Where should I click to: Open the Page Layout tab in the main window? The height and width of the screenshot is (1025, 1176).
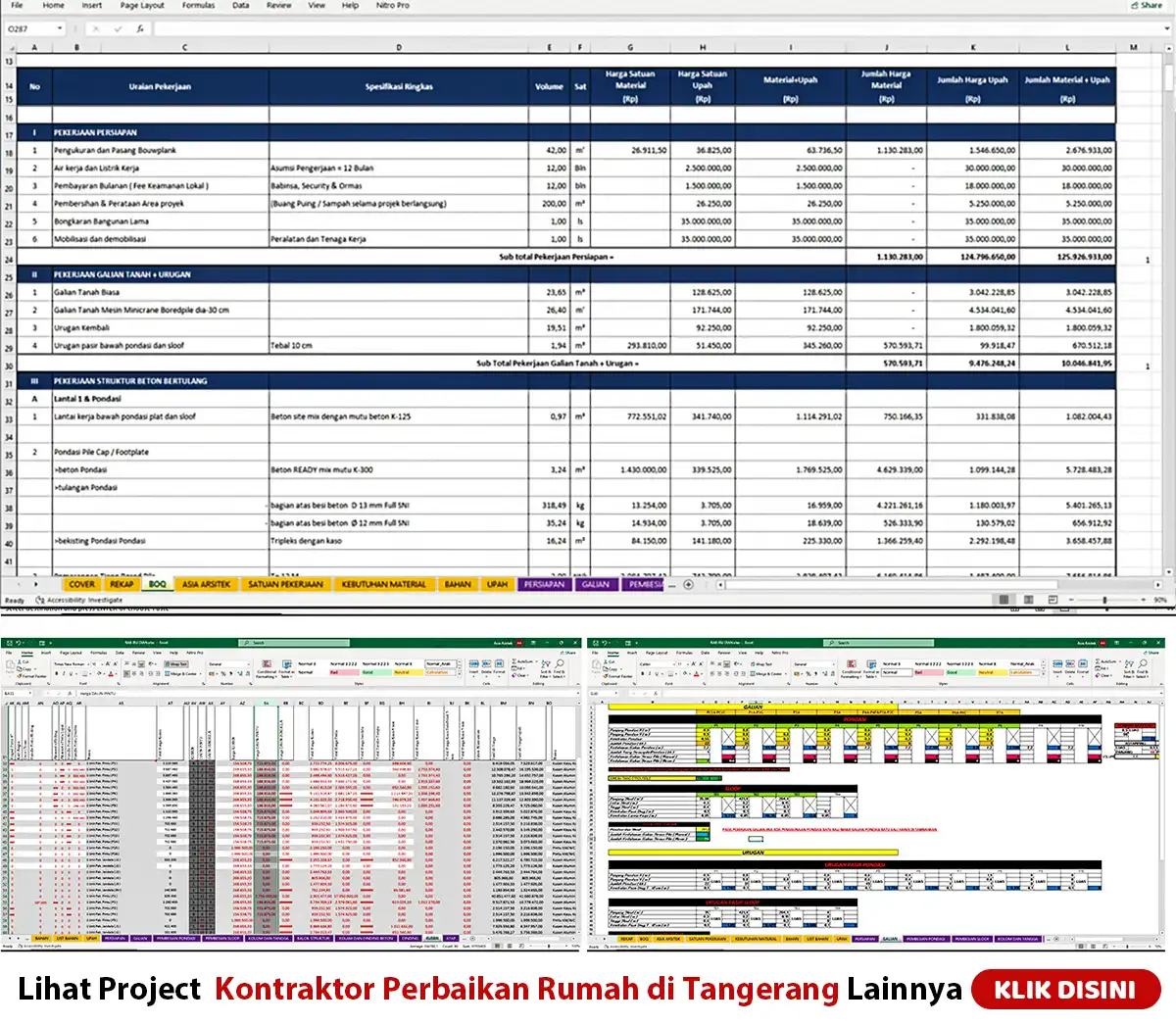point(142,6)
